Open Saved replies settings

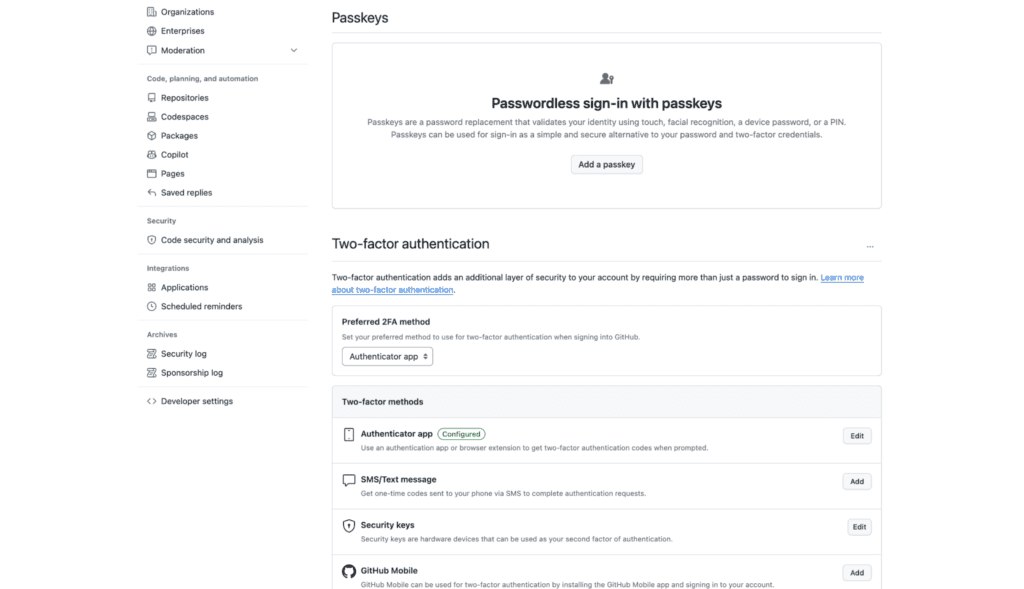tap(186, 193)
